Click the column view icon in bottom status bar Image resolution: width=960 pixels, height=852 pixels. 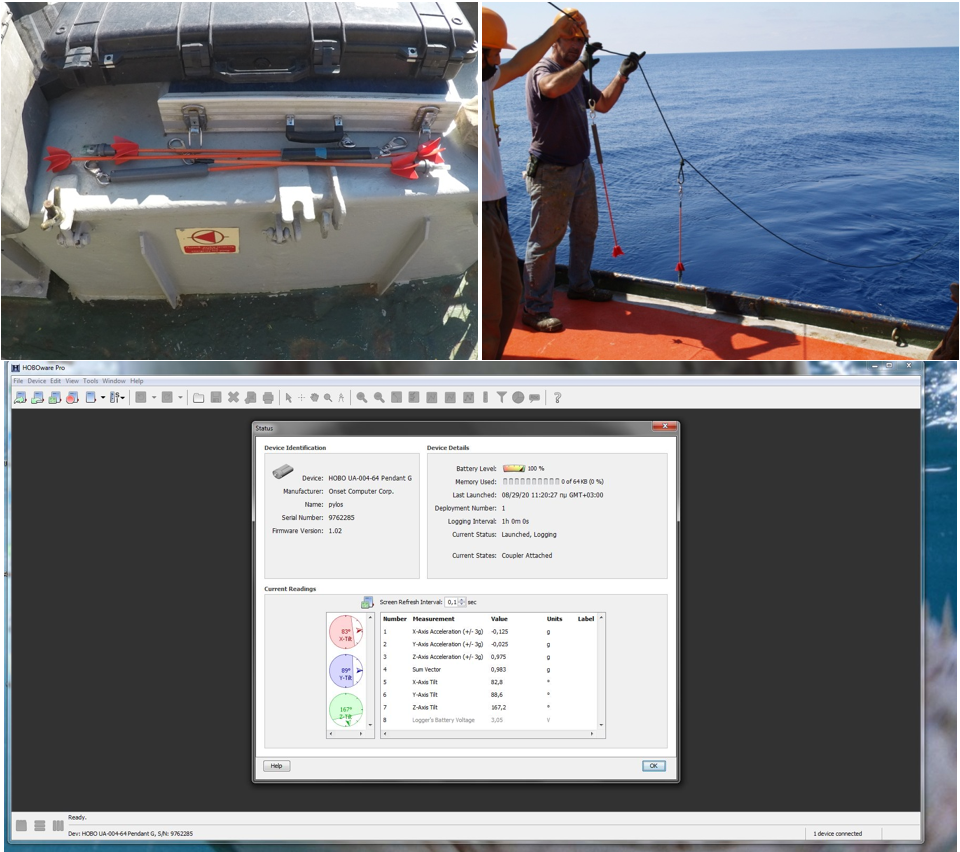(x=58, y=826)
